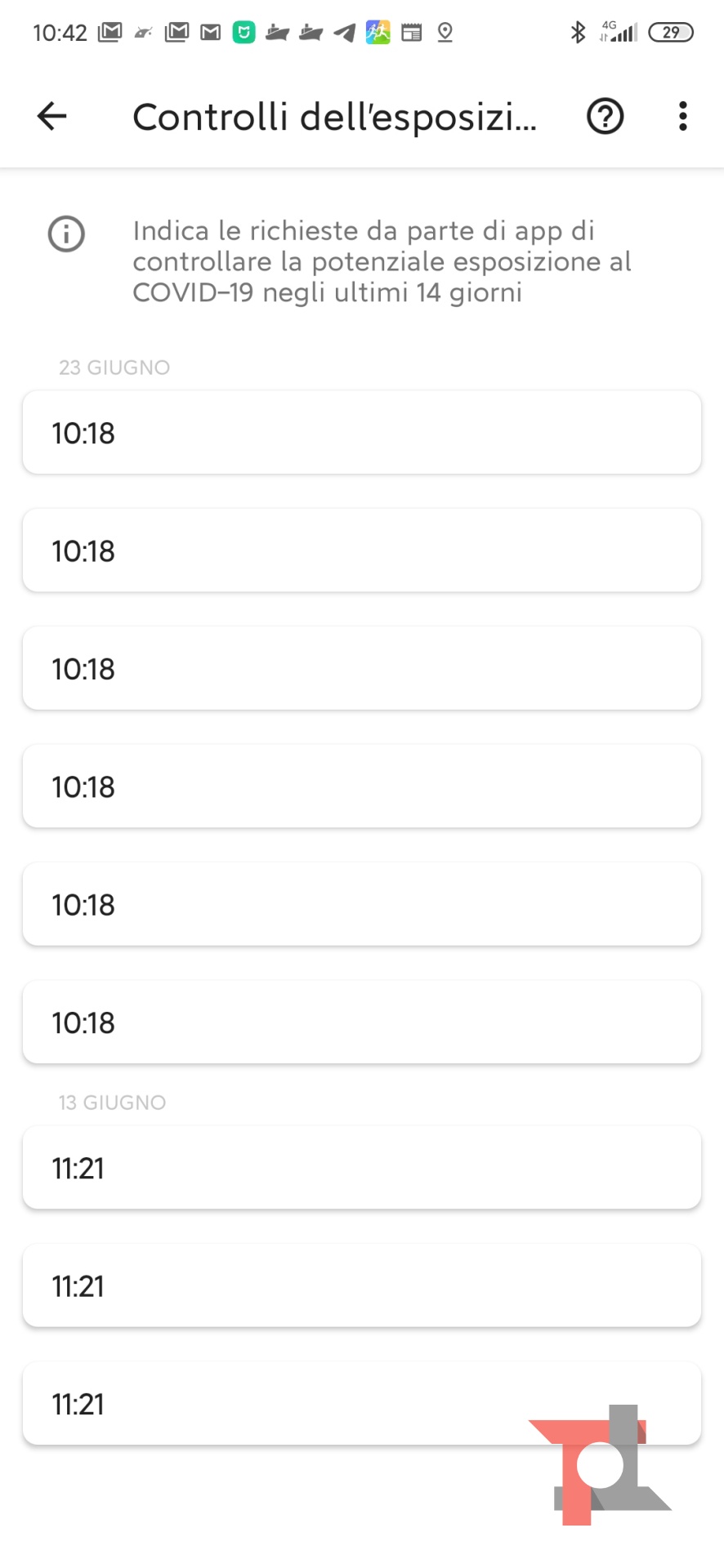This screenshot has height=1568, width=724.
Task: Open the three-dot overflow menu
Action: pos(682,116)
